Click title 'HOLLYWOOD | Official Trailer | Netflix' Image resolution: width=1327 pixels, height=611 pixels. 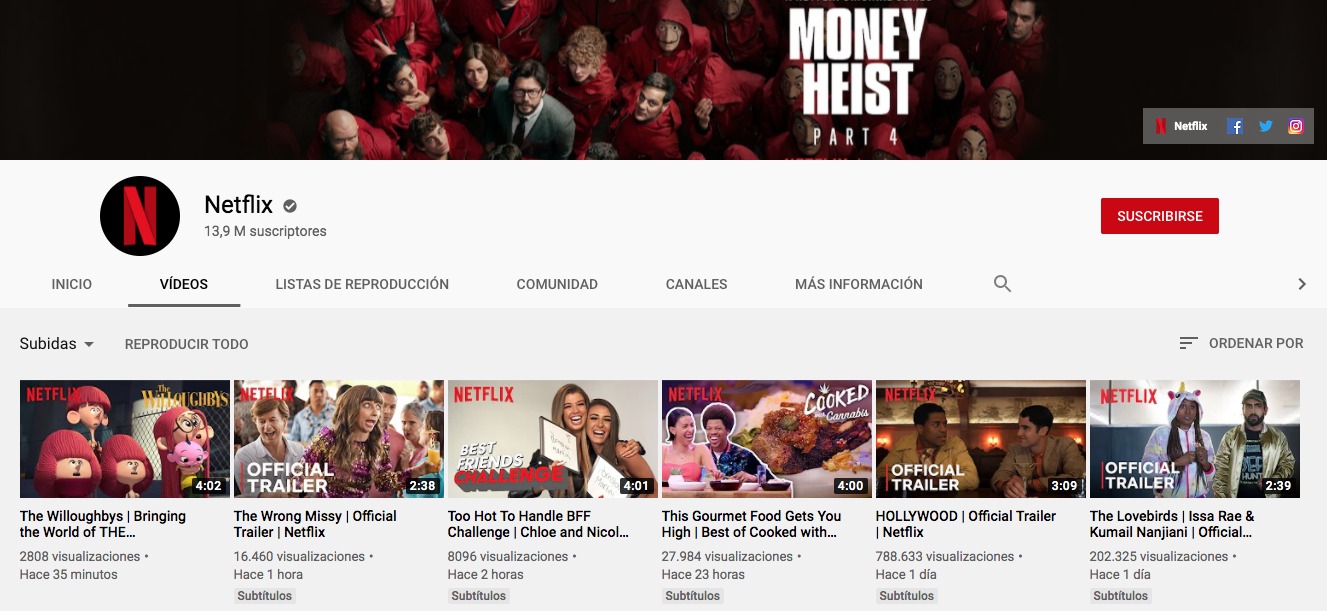click(966, 524)
